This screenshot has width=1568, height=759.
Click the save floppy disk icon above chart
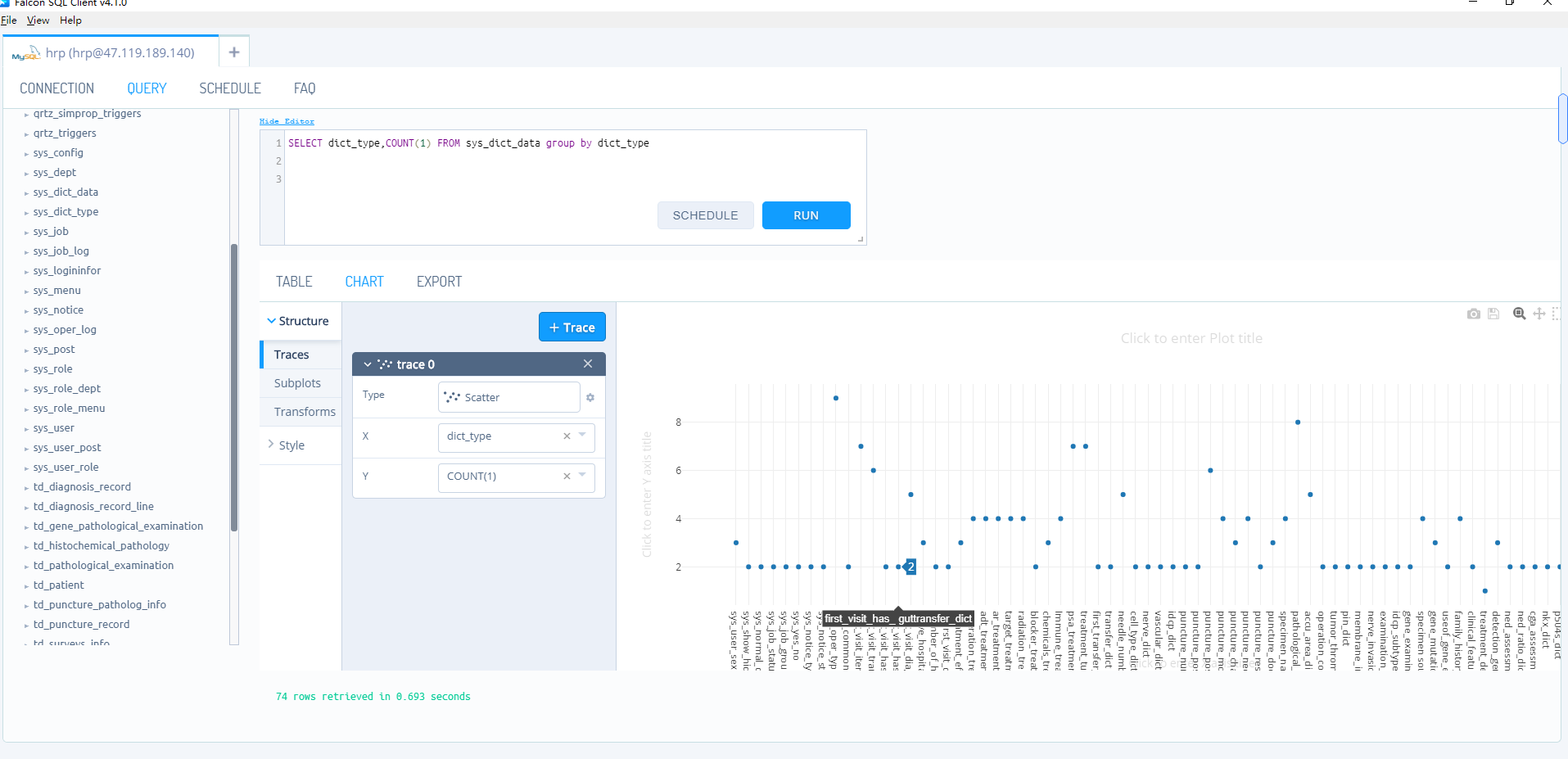point(1493,314)
